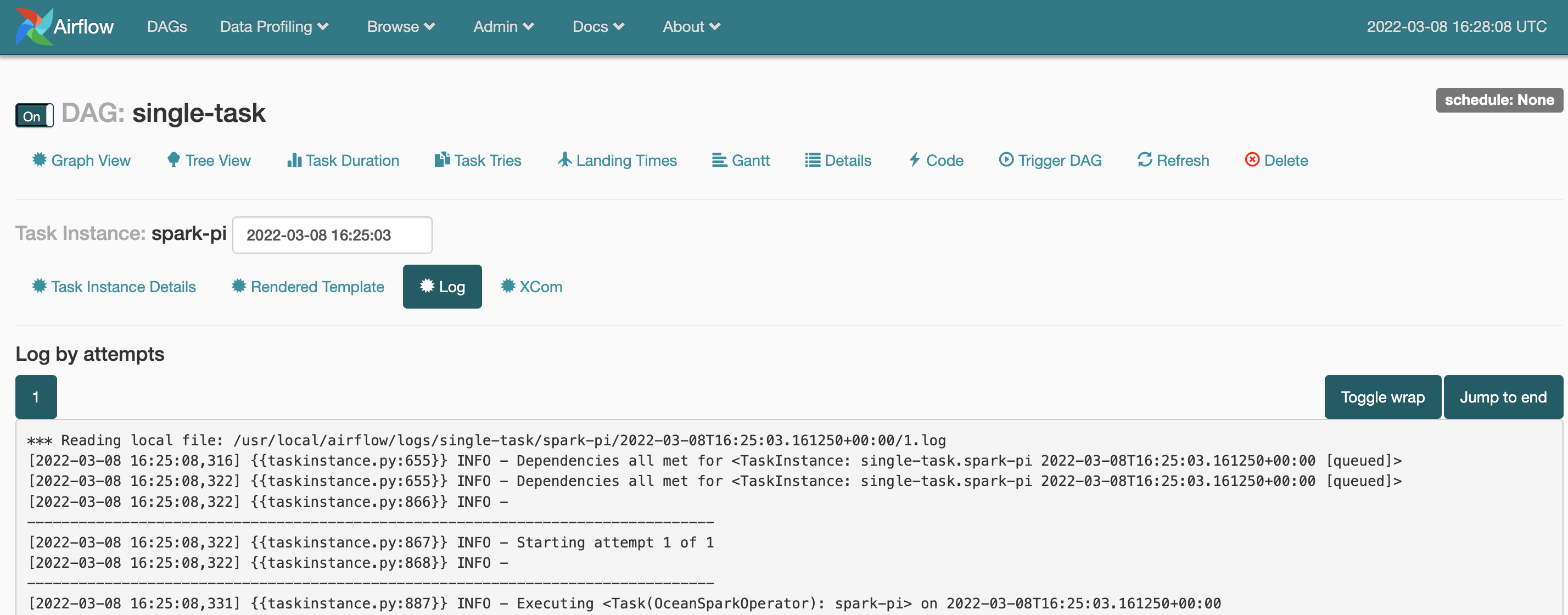Click the Airflow pinwheel logo
The height and width of the screenshot is (615, 1568).
point(33,27)
